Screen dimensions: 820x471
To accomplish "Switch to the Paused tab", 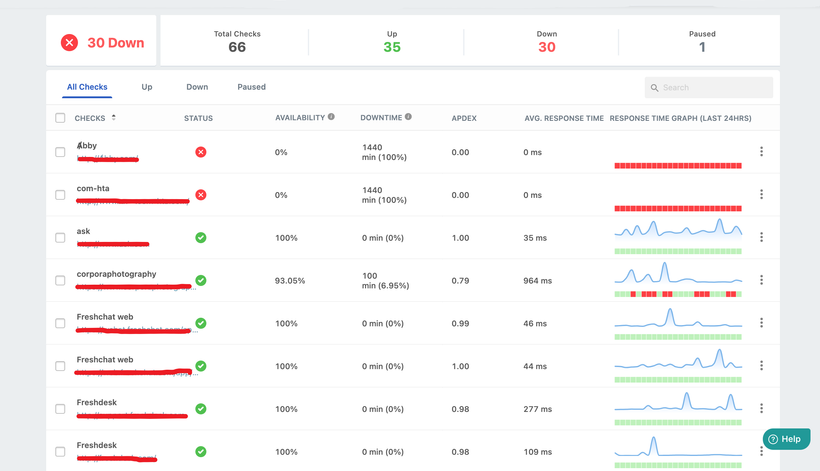I will pos(251,87).
